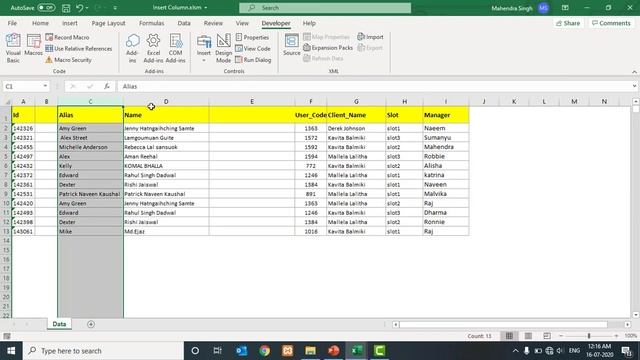Click the Manager header cell

click(446, 115)
